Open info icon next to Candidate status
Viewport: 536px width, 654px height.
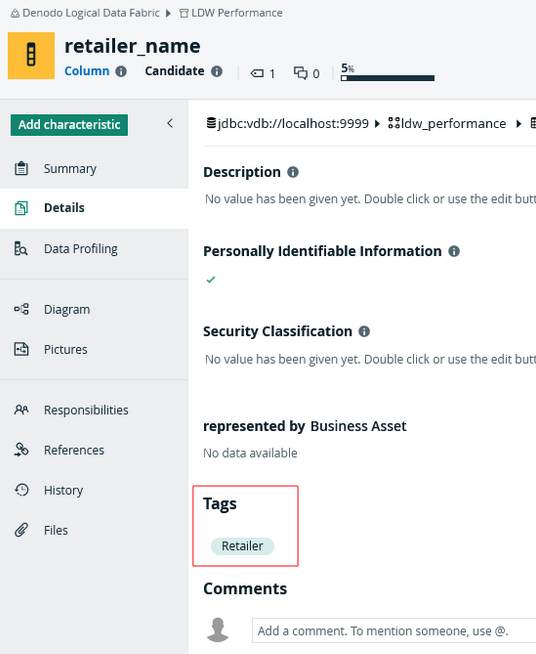(216, 71)
